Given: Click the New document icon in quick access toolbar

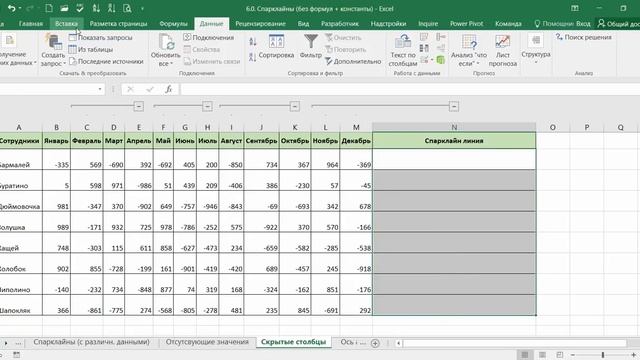Looking at the screenshot, I should pos(49,8).
